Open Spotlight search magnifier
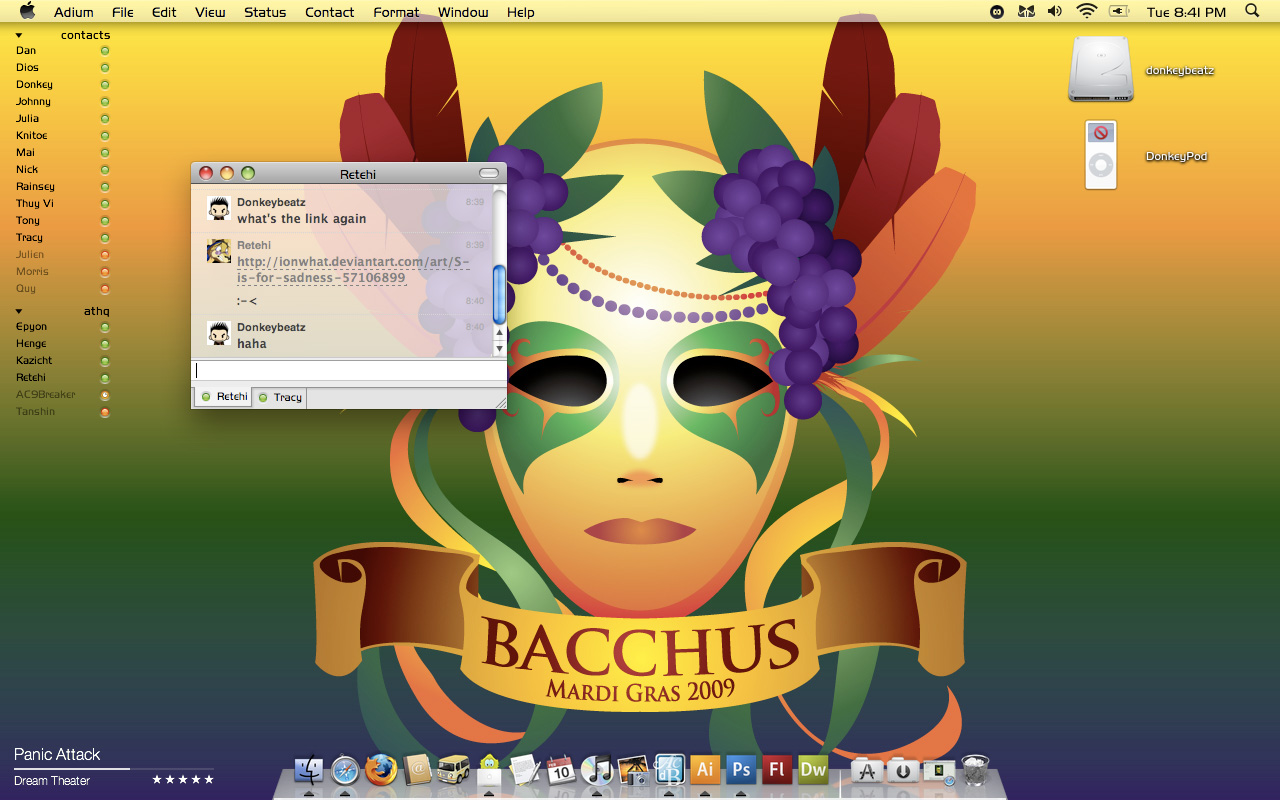 click(1252, 11)
